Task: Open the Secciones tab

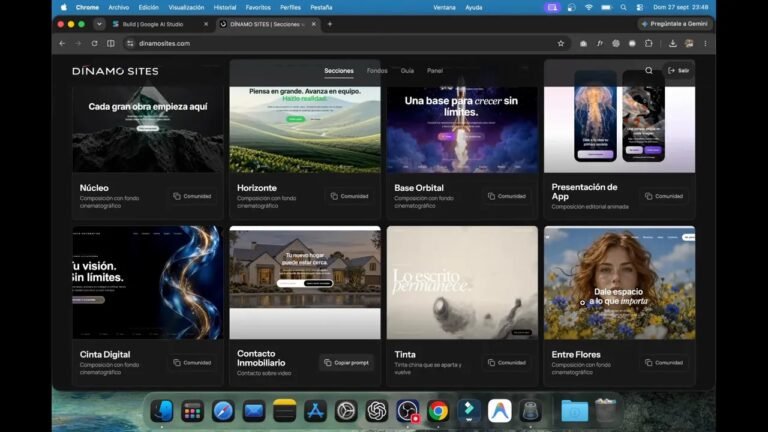Action: click(x=339, y=71)
